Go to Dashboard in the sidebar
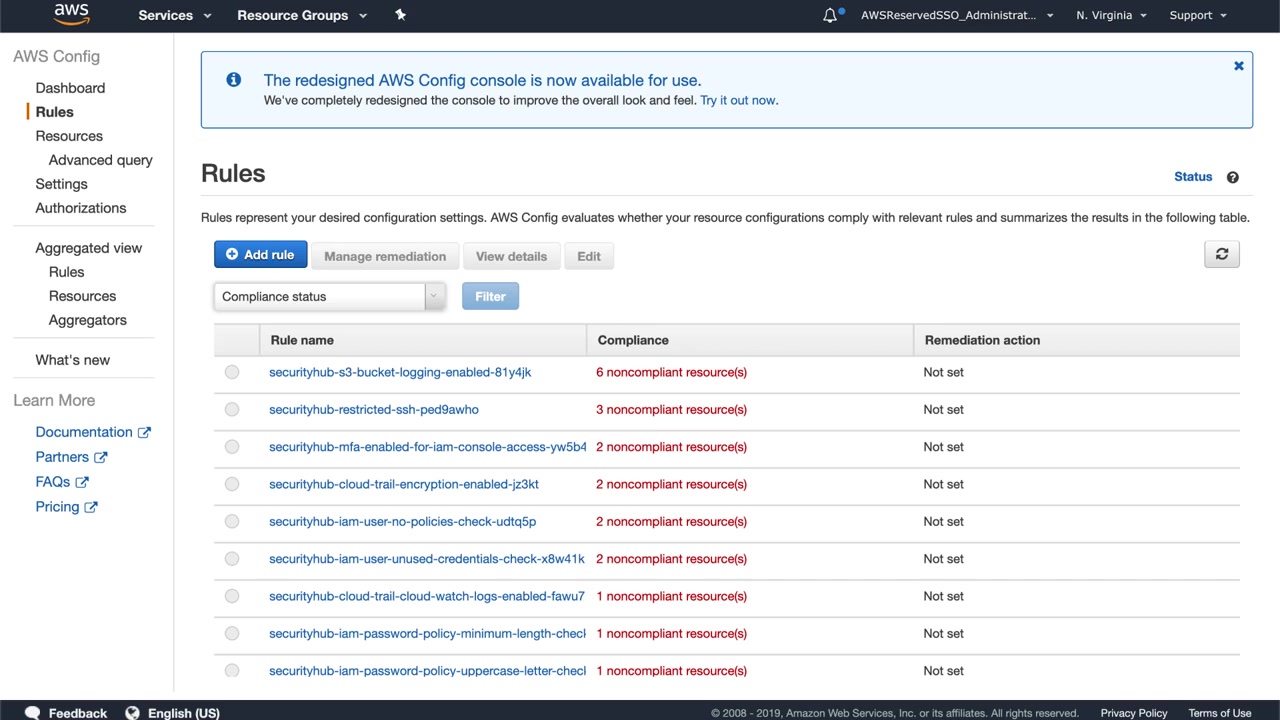1280x720 pixels. point(70,88)
